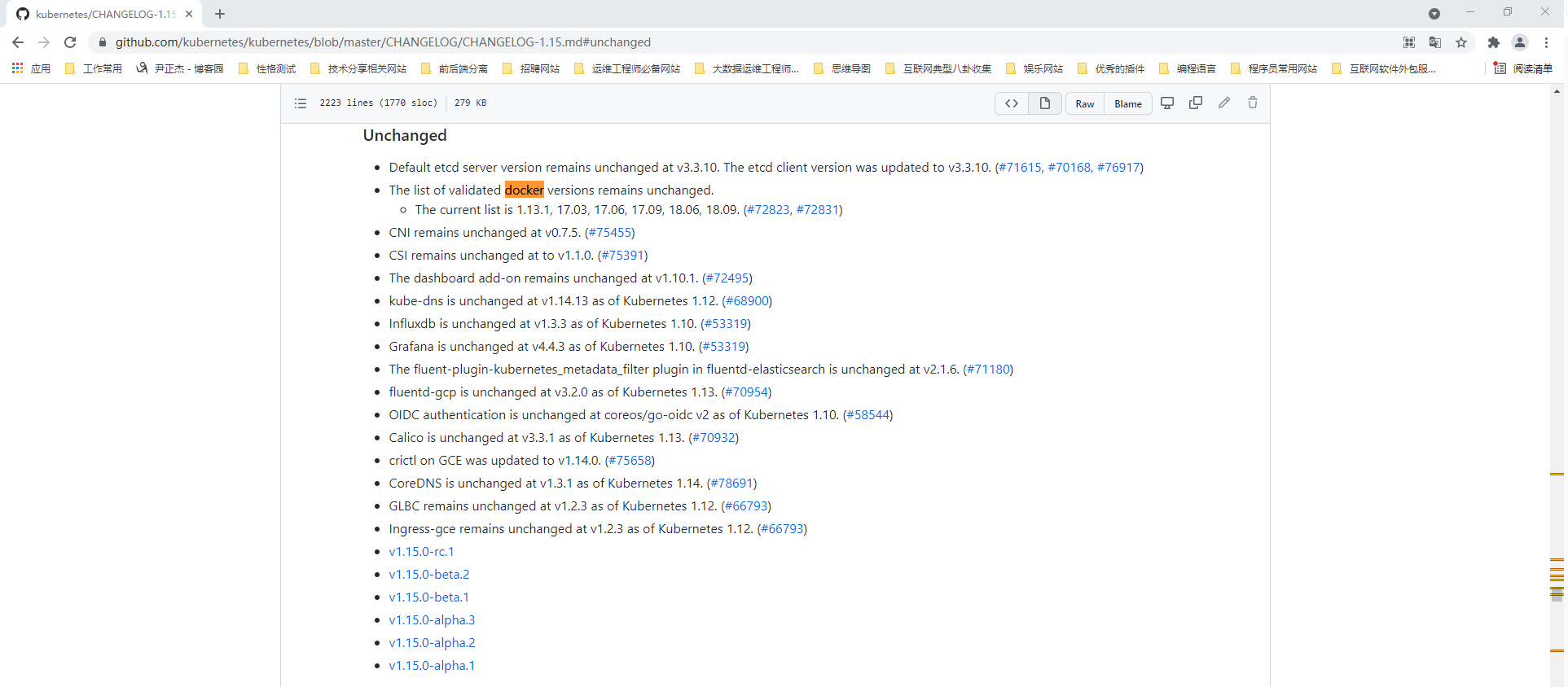Delete this file using trash icon
This screenshot has height=687, width=1568.
coord(1253,103)
